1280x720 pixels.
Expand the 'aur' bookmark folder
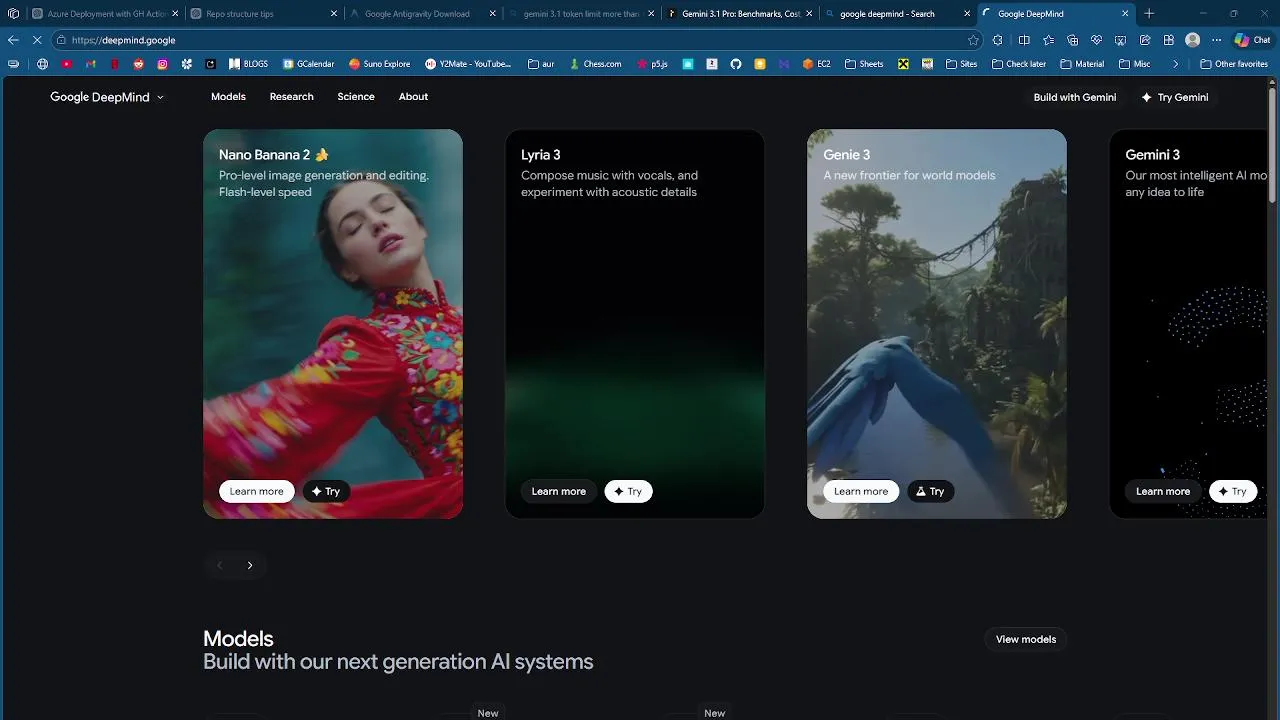pyautogui.click(x=541, y=64)
